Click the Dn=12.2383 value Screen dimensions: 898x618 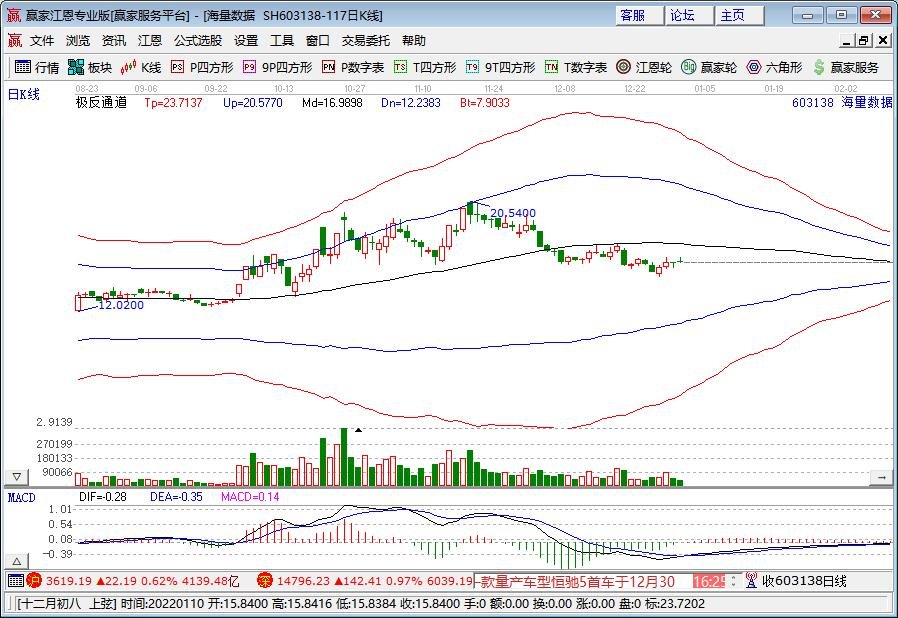pos(411,103)
